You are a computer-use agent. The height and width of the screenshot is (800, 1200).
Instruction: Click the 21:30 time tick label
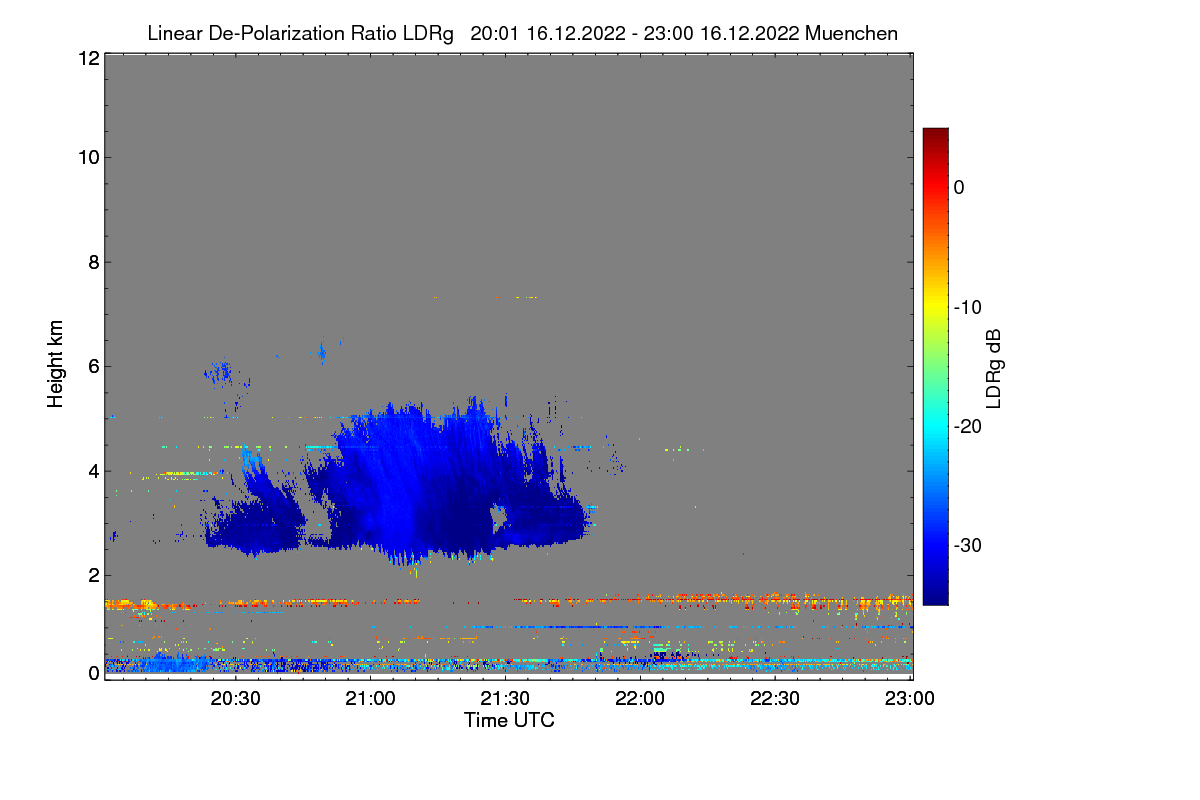(x=506, y=699)
